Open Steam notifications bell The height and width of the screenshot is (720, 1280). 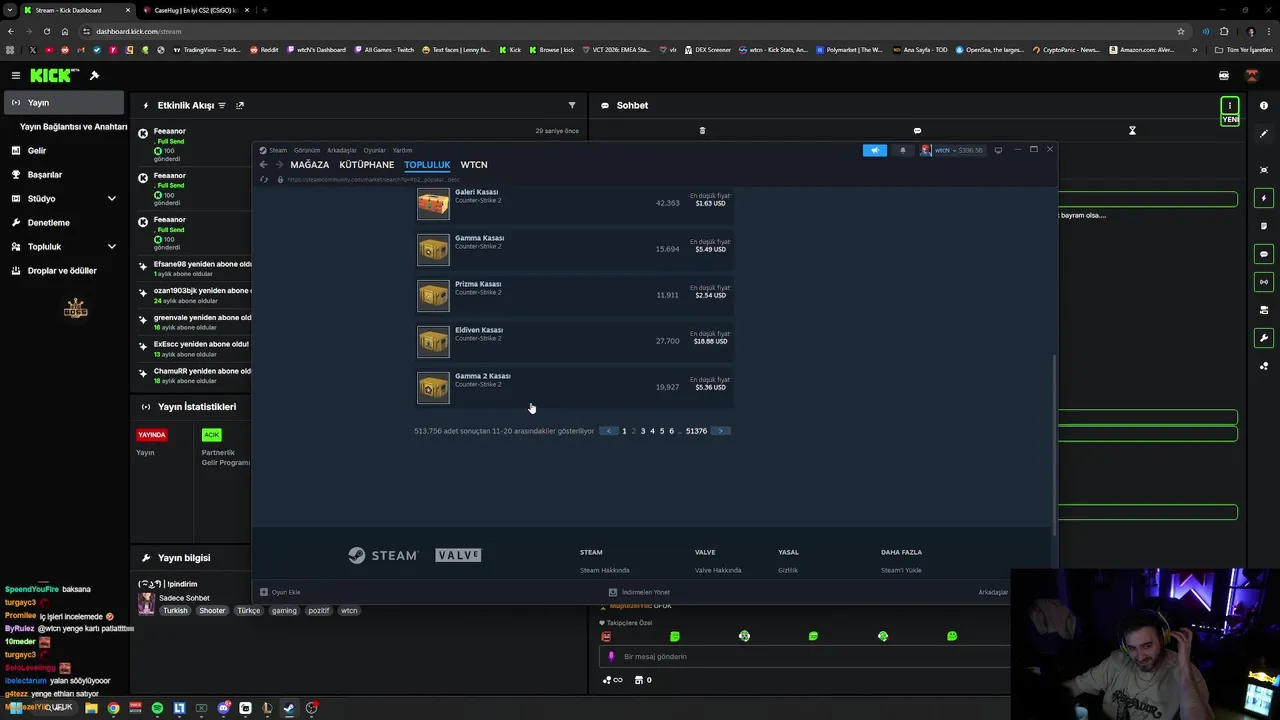coord(902,150)
